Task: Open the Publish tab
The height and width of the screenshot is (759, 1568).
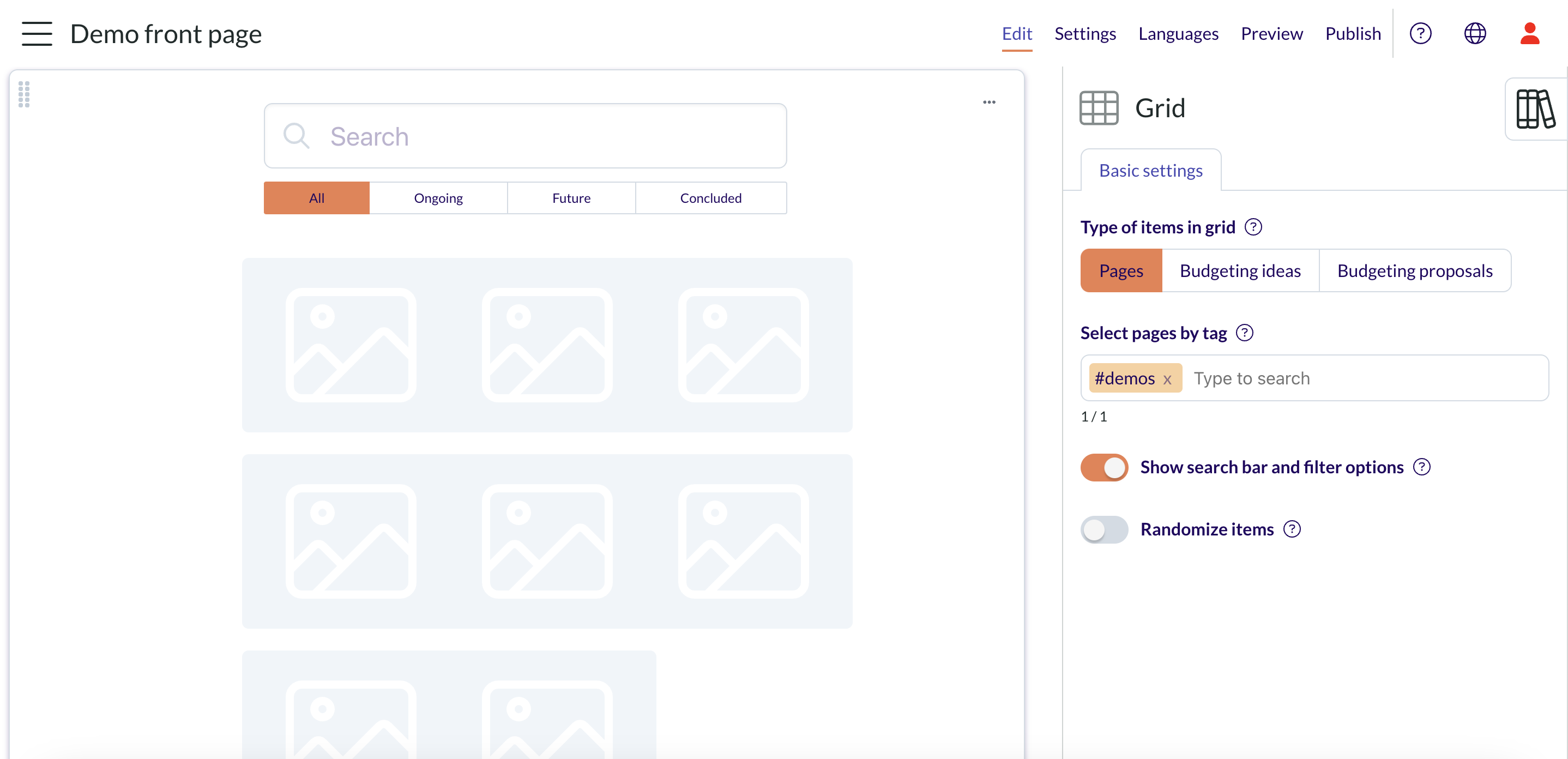Action: (1353, 33)
